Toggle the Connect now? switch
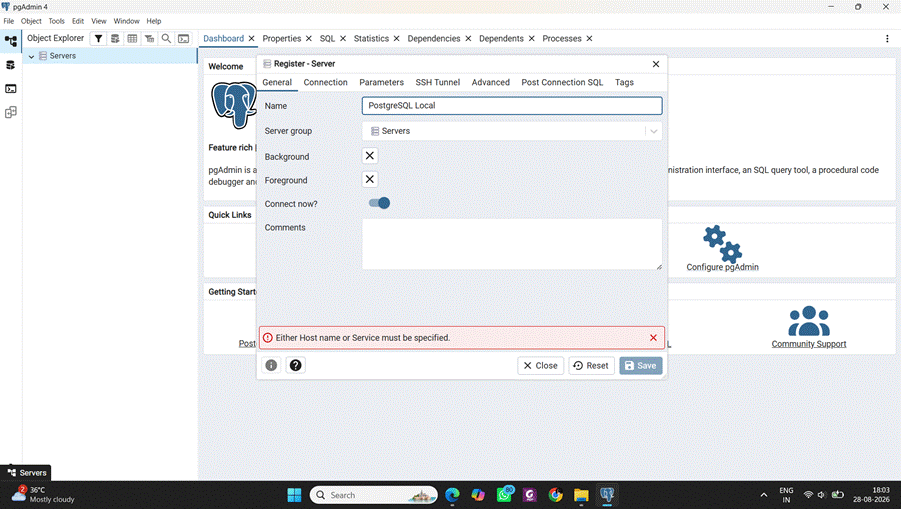The height and width of the screenshot is (509, 901). (x=379, y=203)
